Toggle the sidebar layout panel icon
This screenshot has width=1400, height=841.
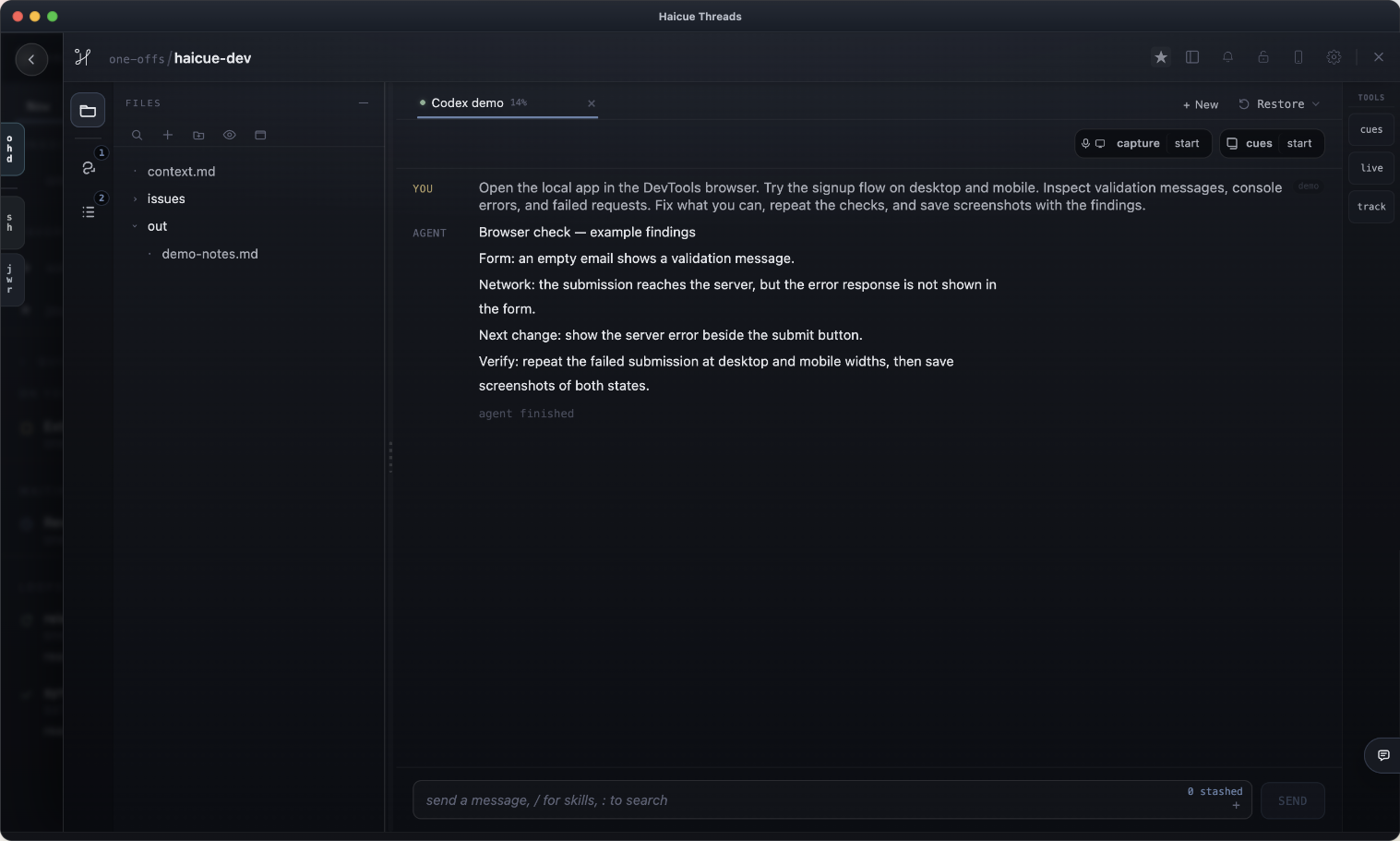click(1192, 57)
